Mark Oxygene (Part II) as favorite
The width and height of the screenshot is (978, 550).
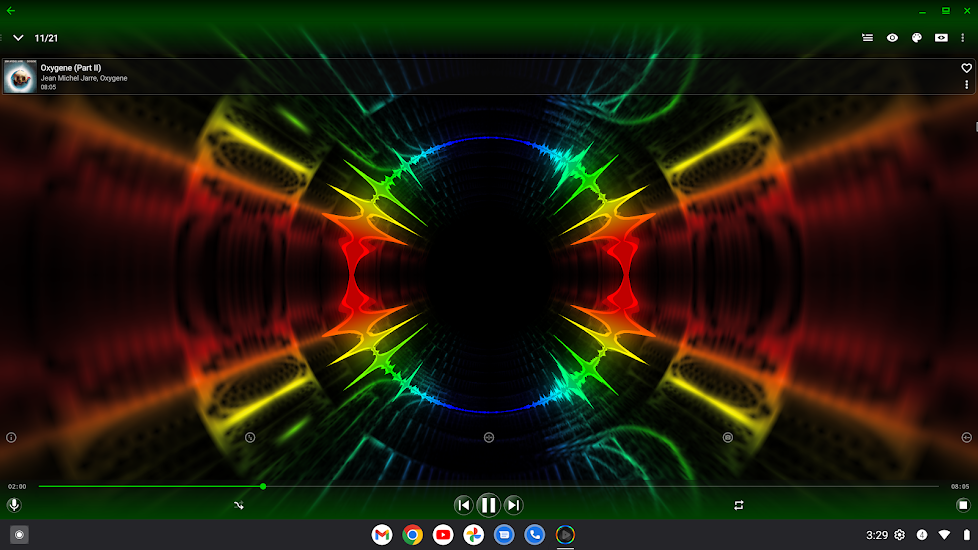(x=966, y=68)
